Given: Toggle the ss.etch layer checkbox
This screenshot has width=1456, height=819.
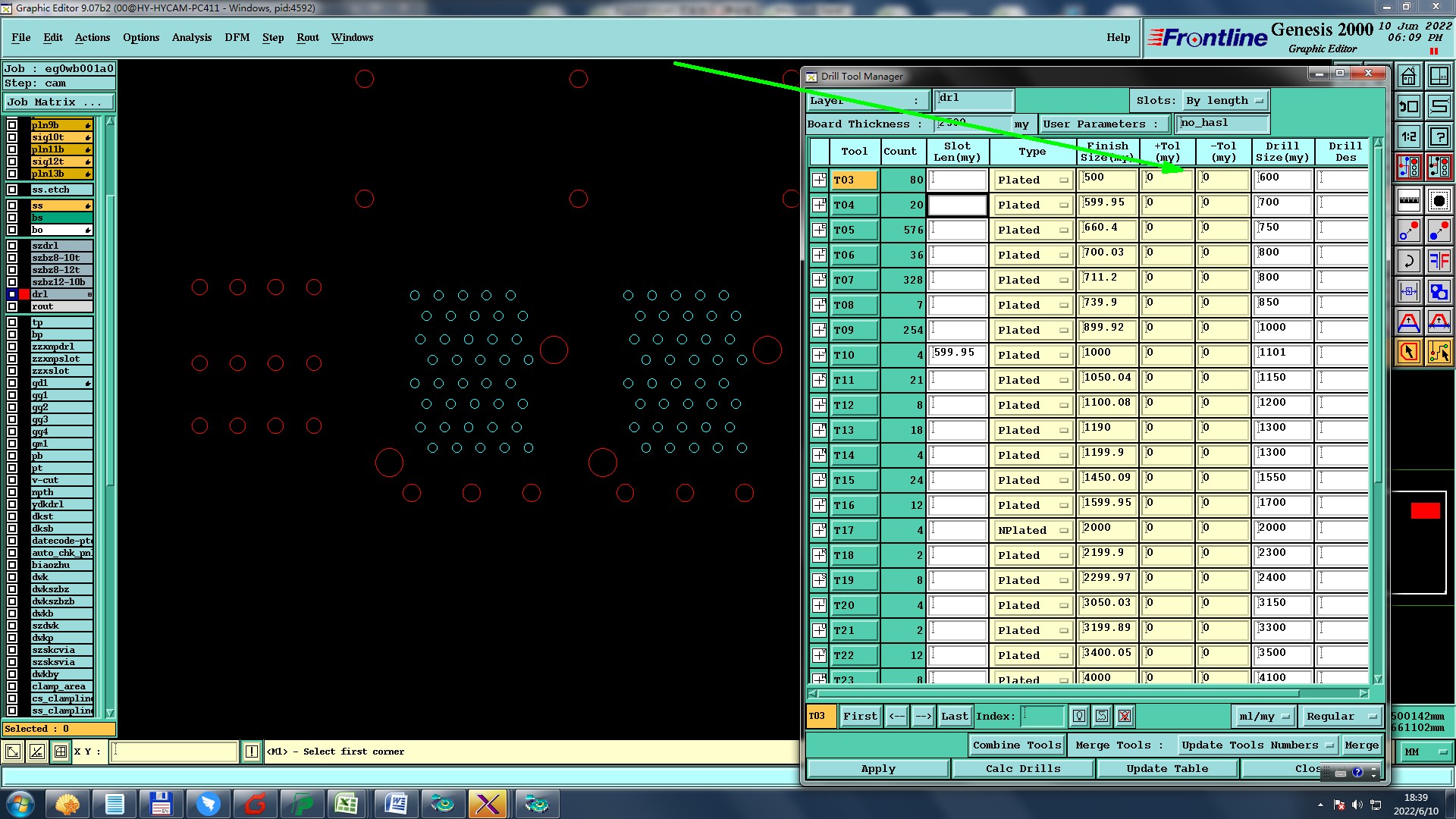Looking at the screenshot, I should (x=12, y=190).
